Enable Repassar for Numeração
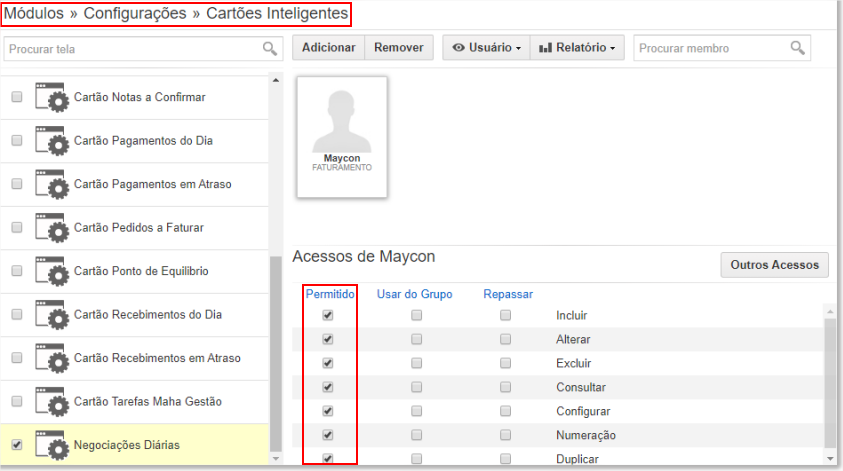This screenshot has height=471, width=843. tap(505, 435)
